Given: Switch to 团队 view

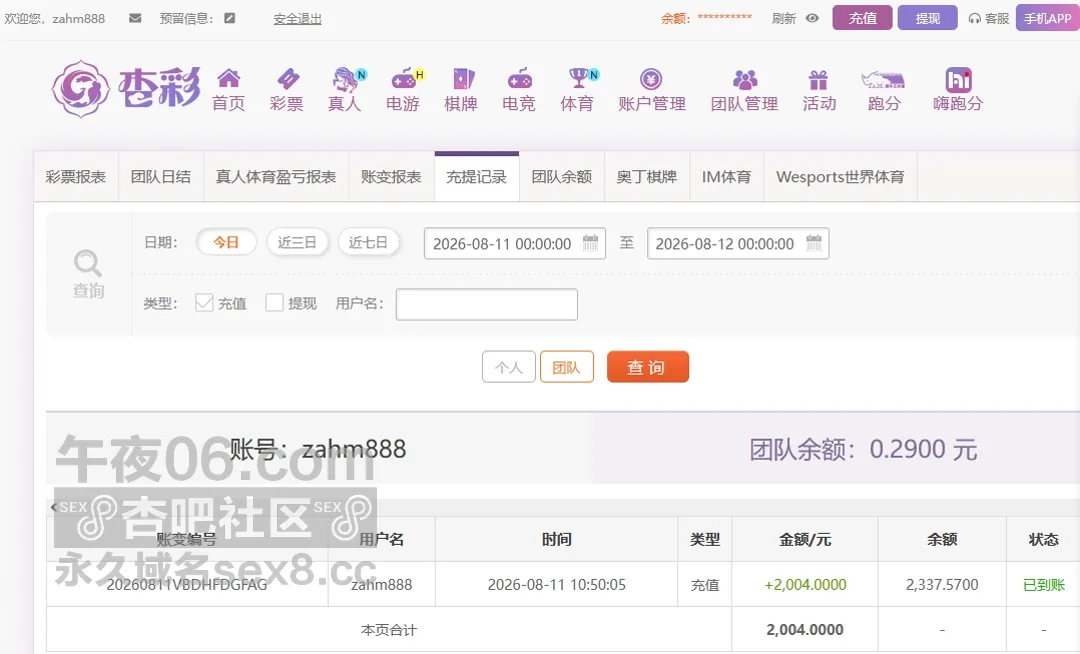Looking at the screenshot, I should 567,367.
